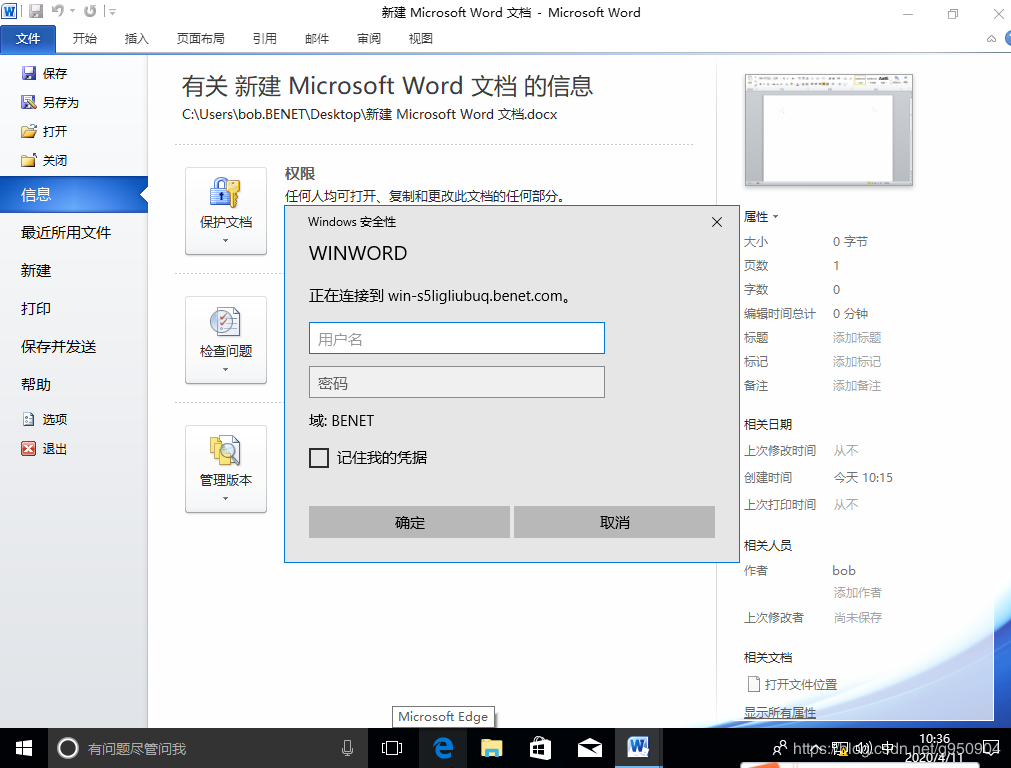Image resolution: width=1011 pixels, height=768 pixels.
Task: Open the 审阅 ribbon tab
Action: click(x=369, y=39)
